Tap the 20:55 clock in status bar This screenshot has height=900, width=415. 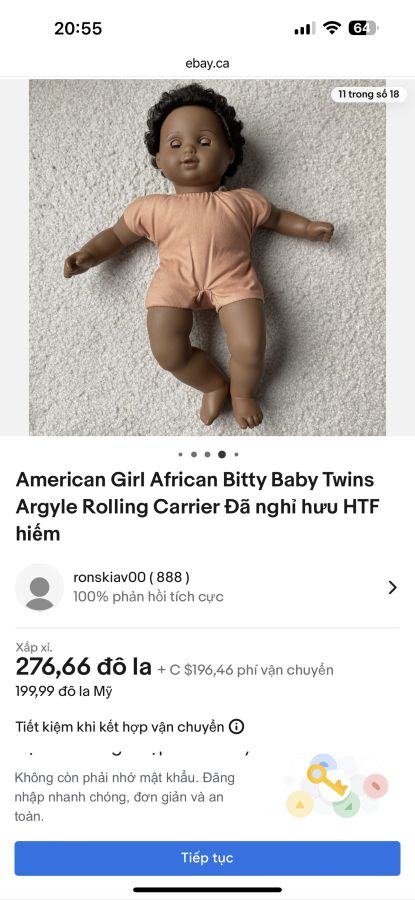point(78,28)
